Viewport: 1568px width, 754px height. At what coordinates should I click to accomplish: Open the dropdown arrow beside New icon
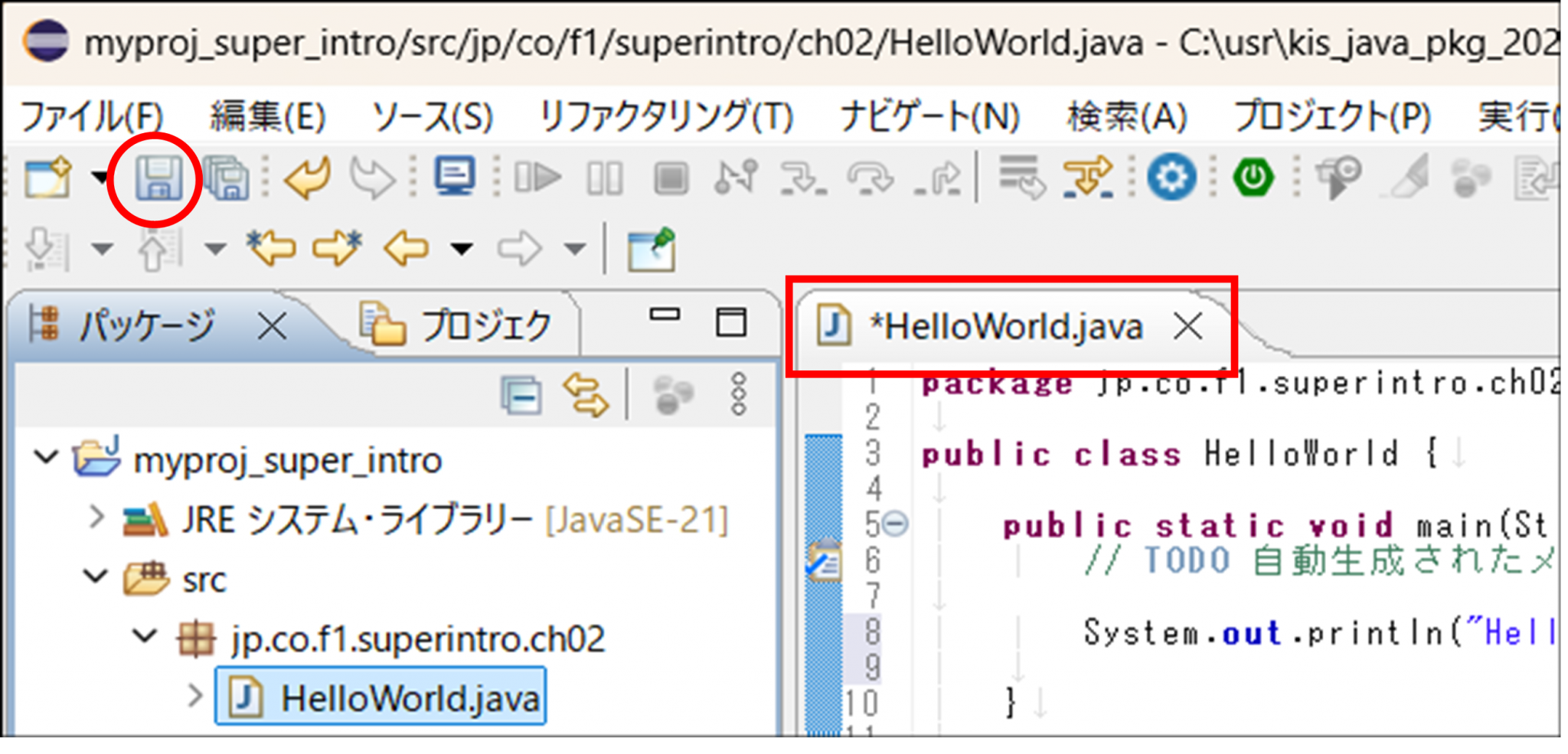(x=100, y=178)
